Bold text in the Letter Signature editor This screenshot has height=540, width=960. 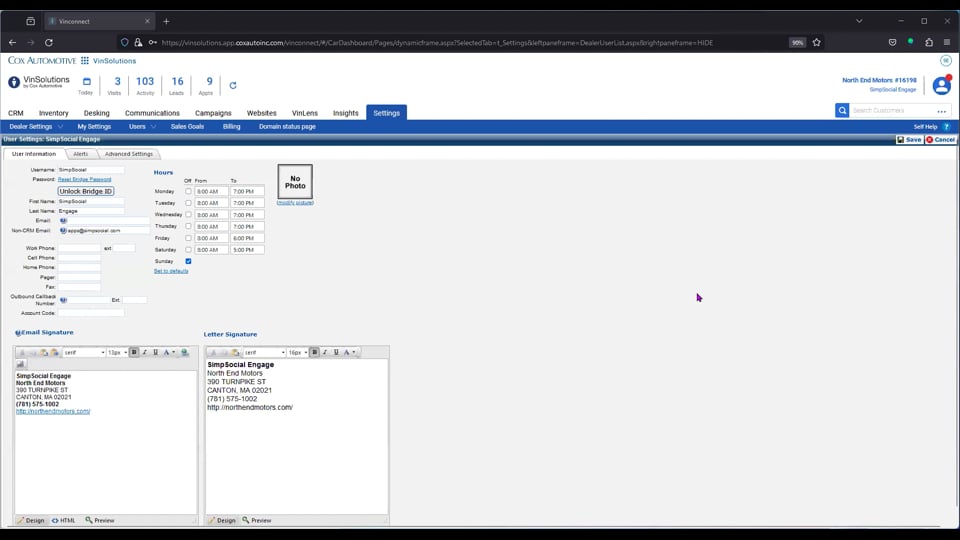[x=314, y=352]
